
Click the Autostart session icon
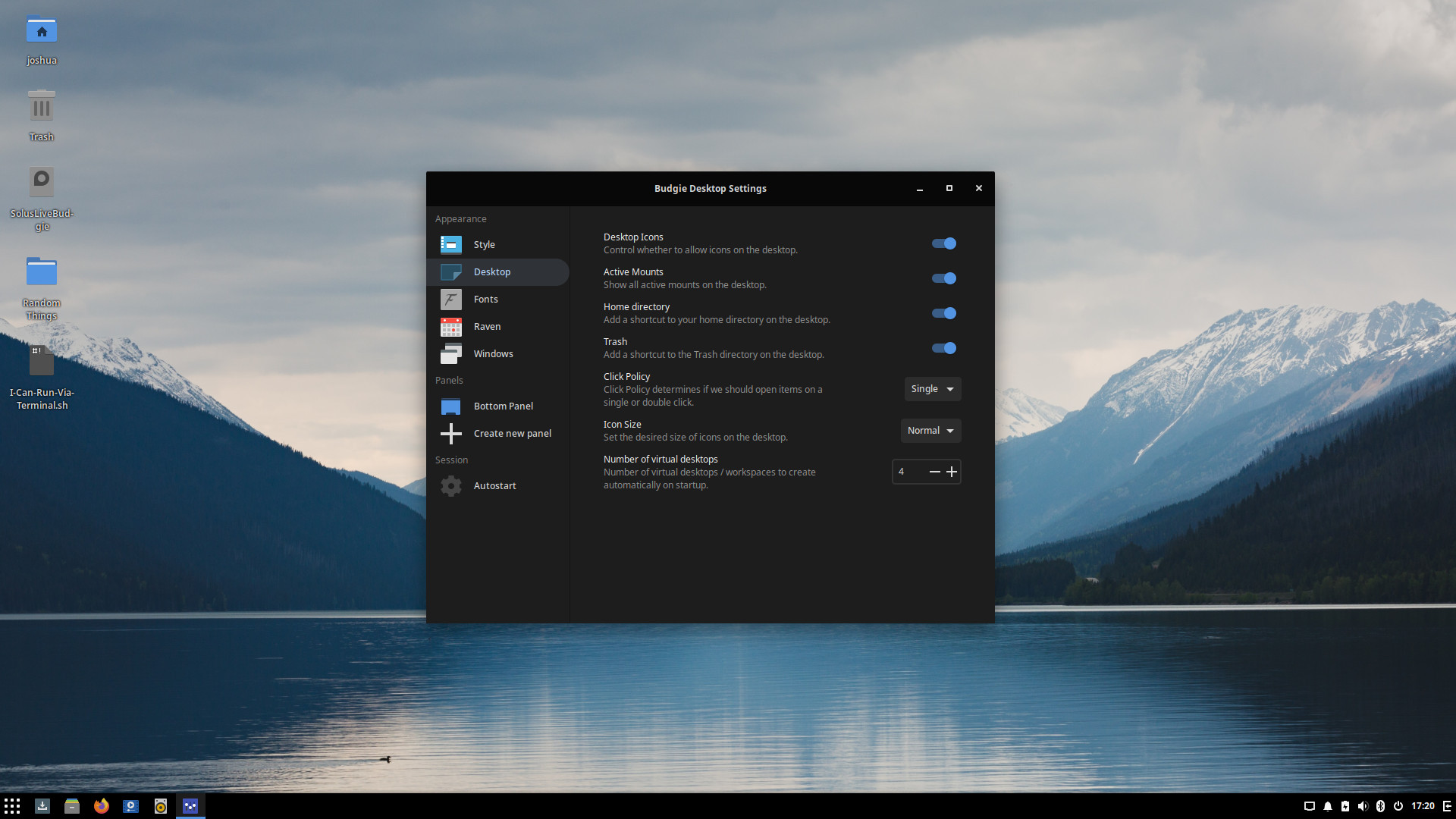click(451, 486)
